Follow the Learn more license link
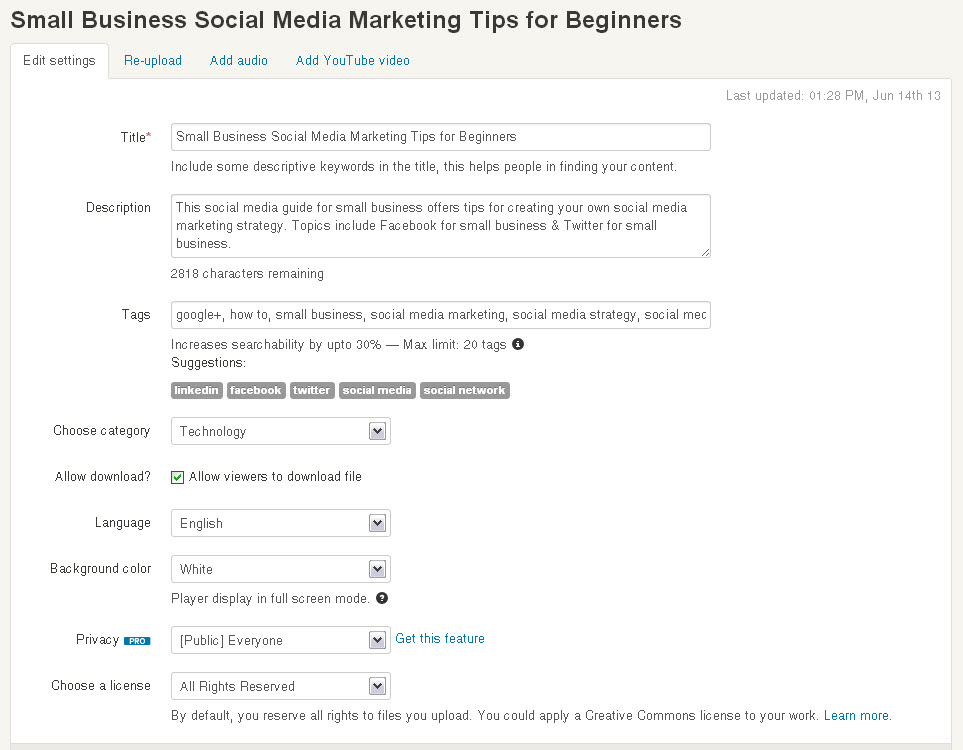 [x=857, y=716]
